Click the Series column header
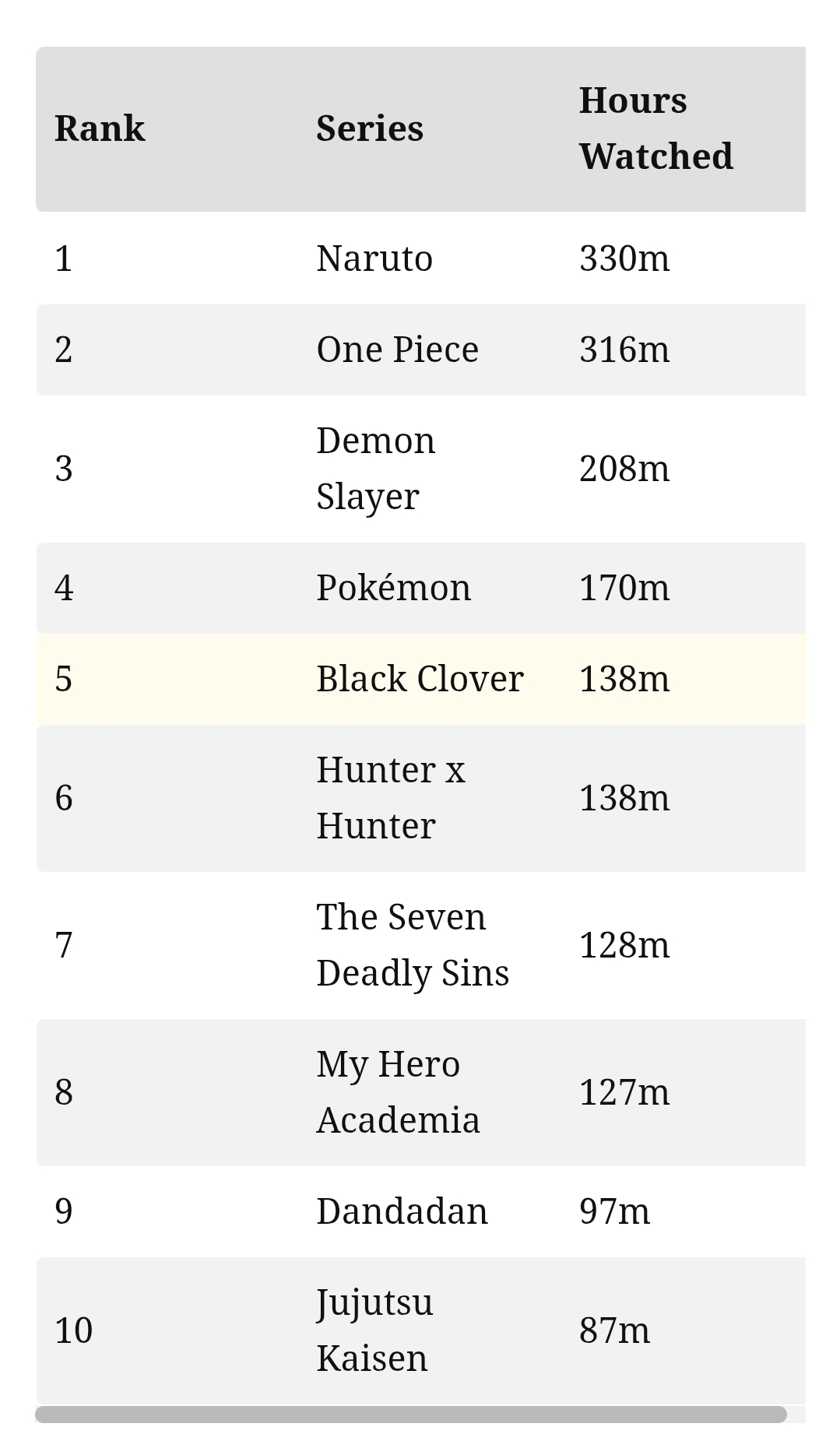Screen dimensions: 840x1455 coord(370,128)
